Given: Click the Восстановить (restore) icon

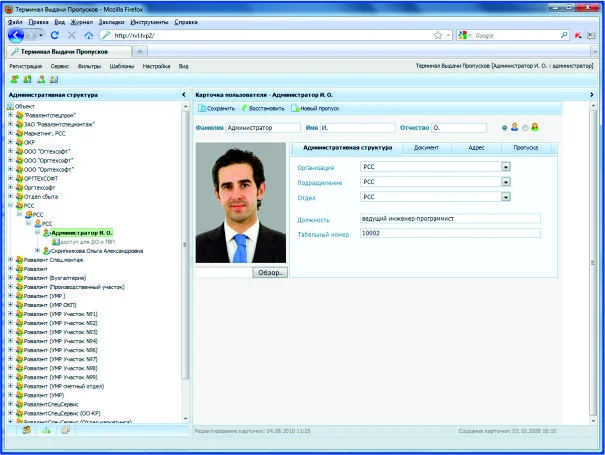Looking at the screenshot, I should pos(245,108).
